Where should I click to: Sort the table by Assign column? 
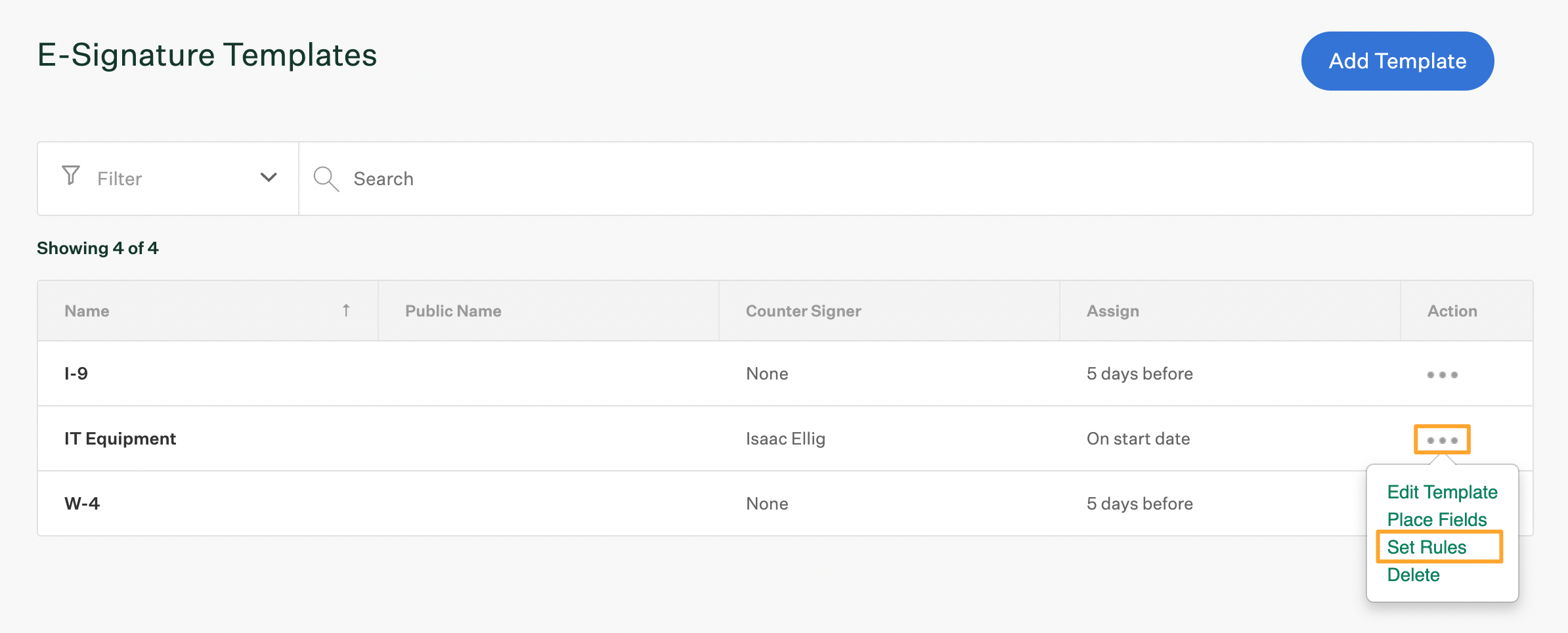click(x=1112, y=311)
